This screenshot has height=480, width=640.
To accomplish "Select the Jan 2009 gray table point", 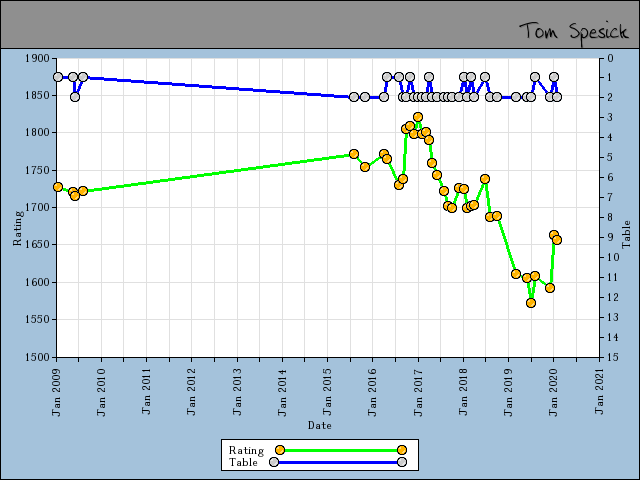I will pyautogui.click(x=58, y=77).
